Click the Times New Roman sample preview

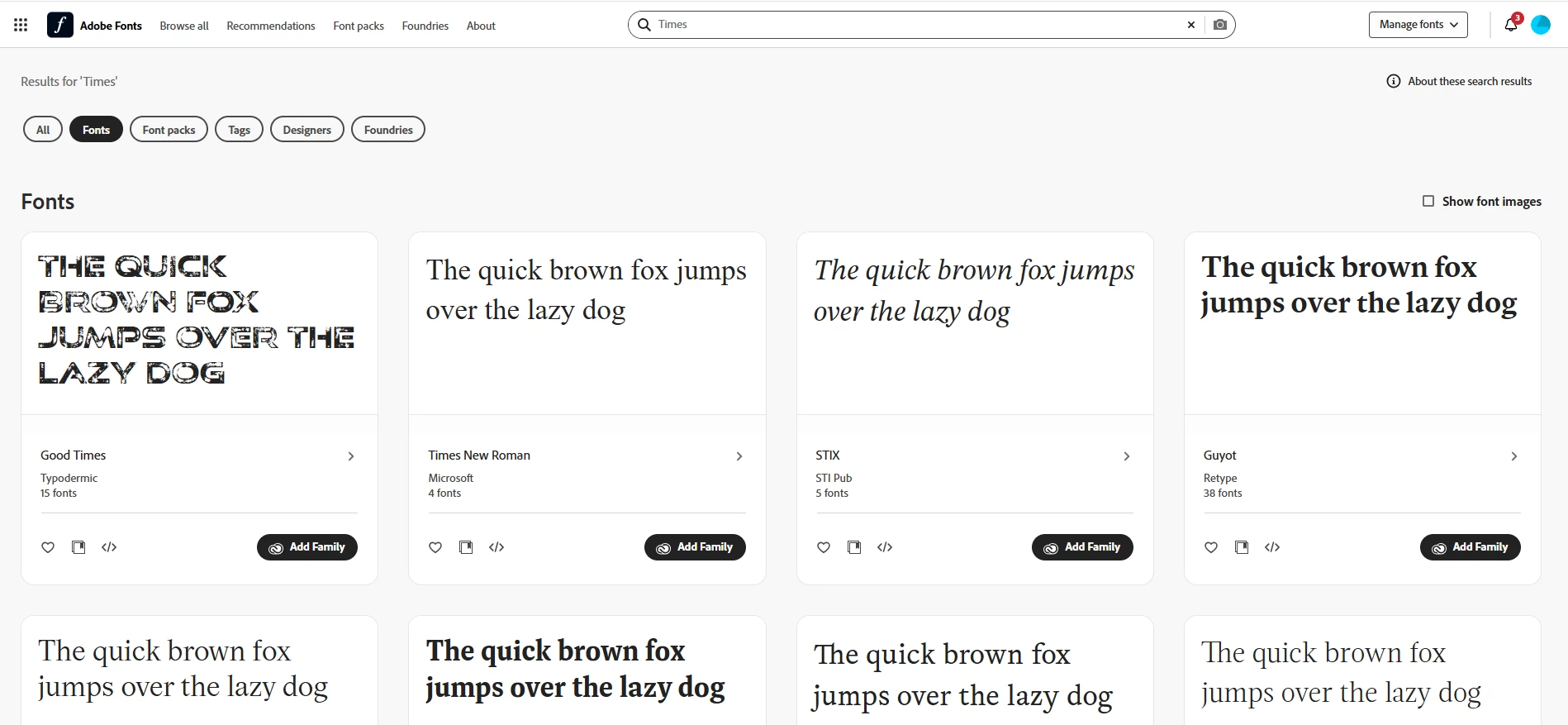point(587,289)
